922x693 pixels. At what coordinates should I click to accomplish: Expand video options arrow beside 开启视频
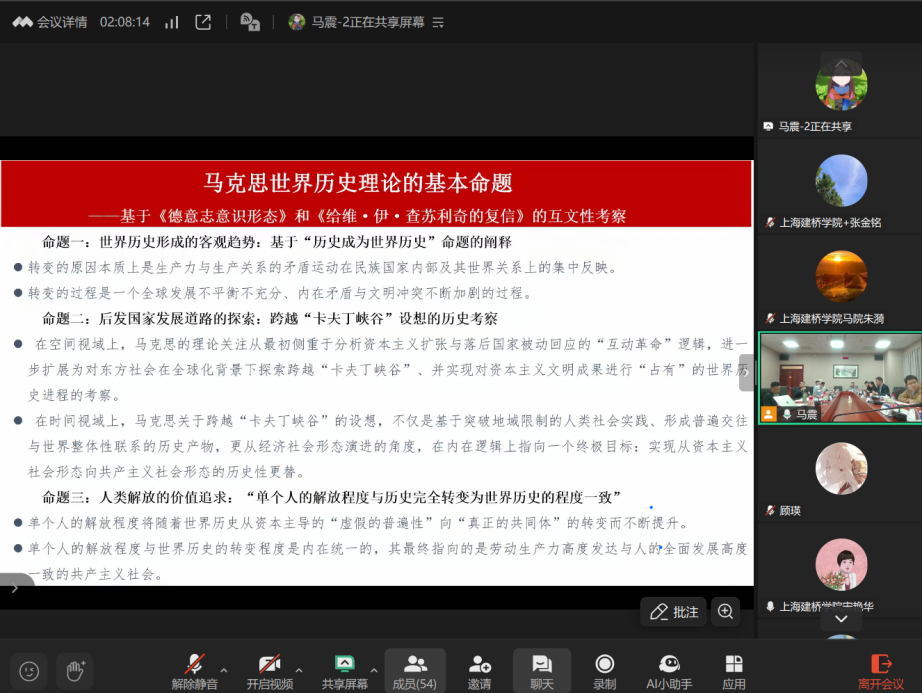pos(299,670)
